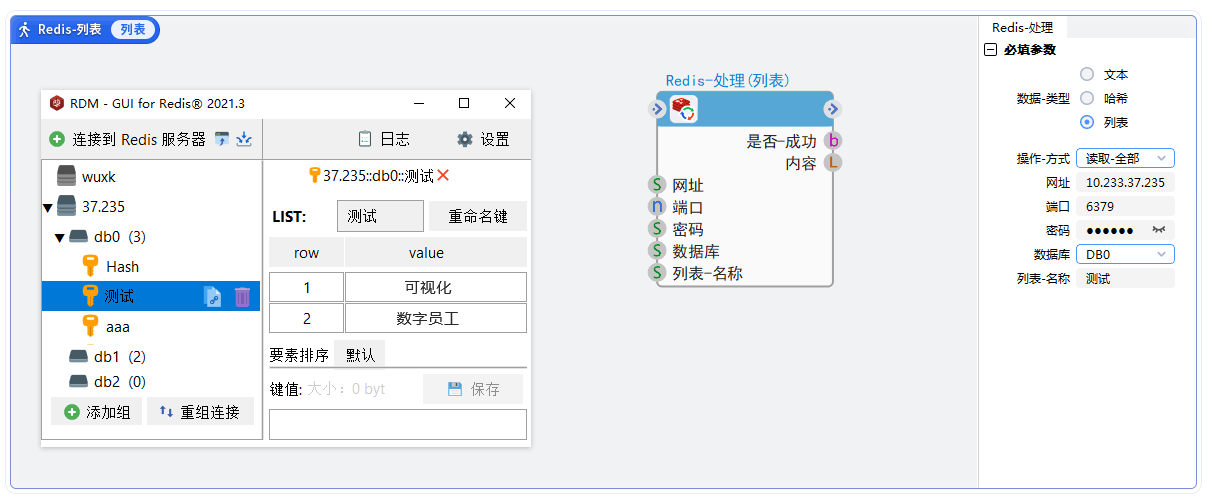The image size is (1212, 500).
Task: Switch to the 37.235::db0::测试 key tab
Action: [x=372, y=175]
